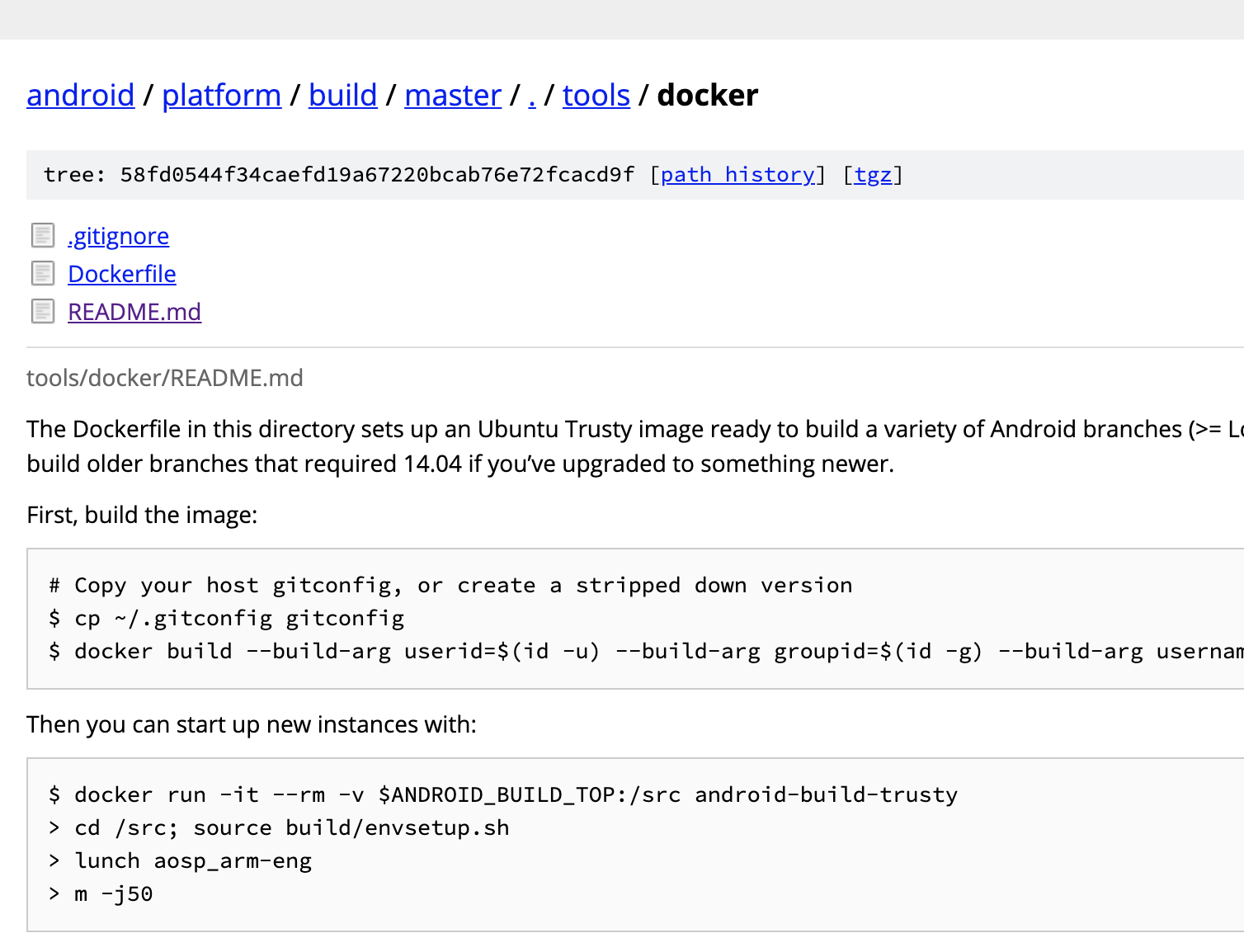Click the file icon beside README.md
Screen dimensions: 1244x952
pyautogui.click(x=43, y=312)
